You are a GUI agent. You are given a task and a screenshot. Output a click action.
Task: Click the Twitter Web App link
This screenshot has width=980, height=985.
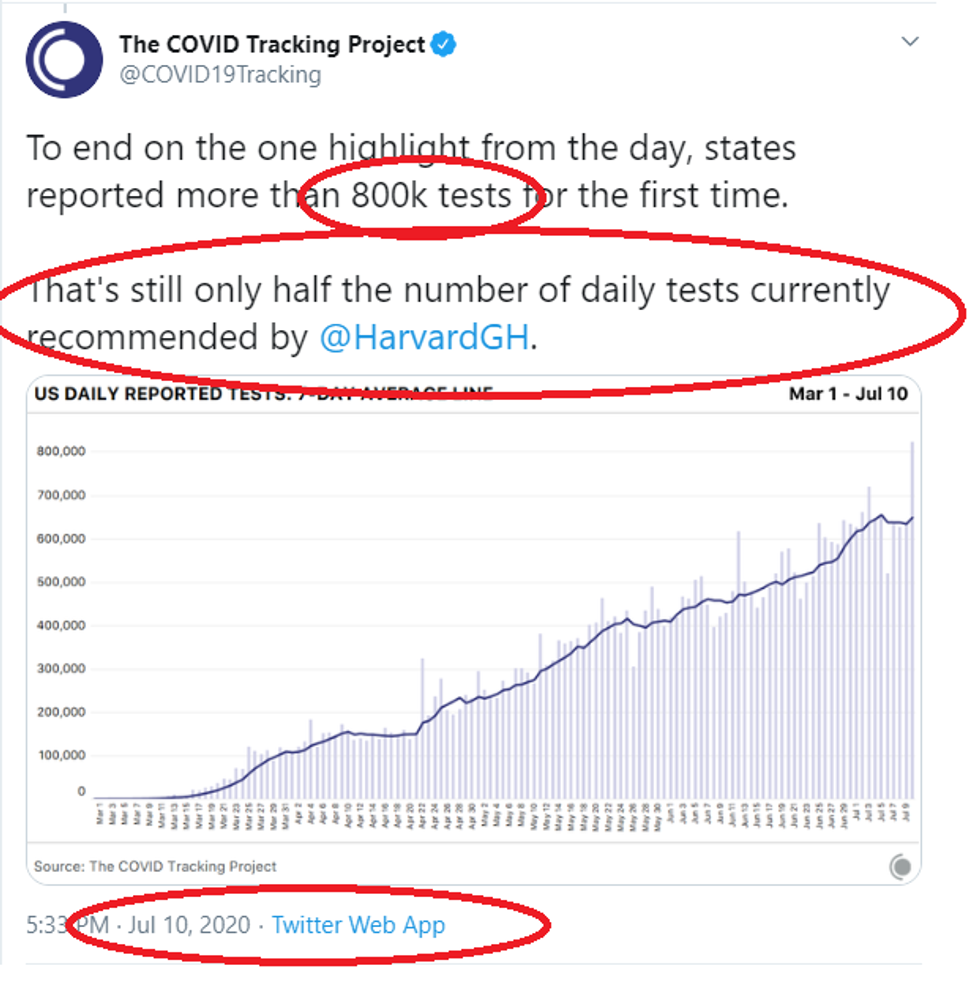pyautogui.click(x=358, y=925)
